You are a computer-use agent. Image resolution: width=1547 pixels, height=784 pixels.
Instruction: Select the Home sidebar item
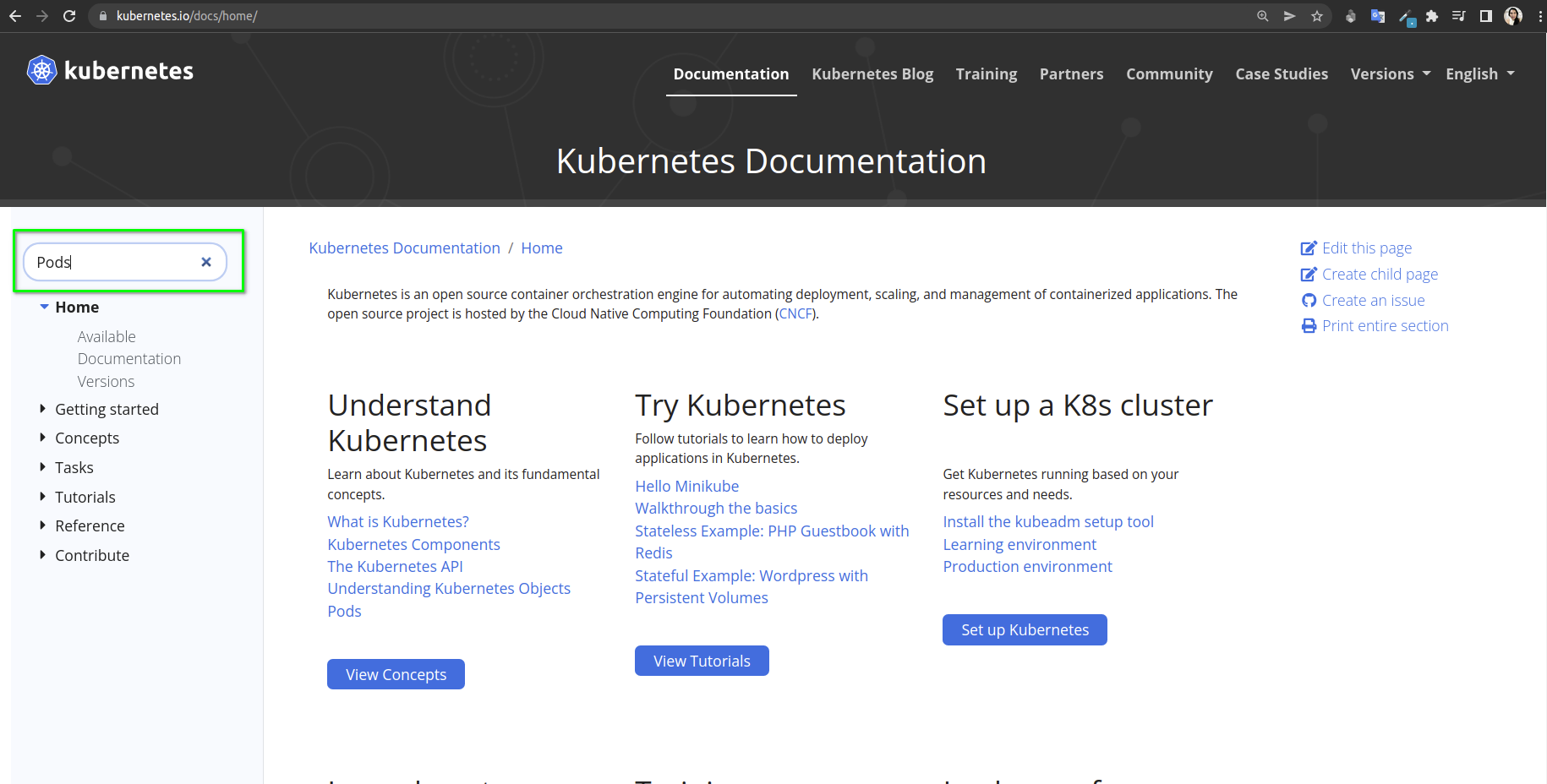coord(77,308)
